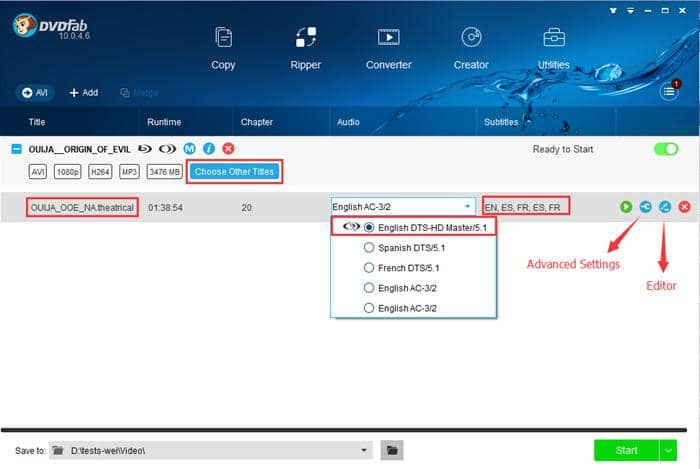Open the Start button dropdown arrow
This screenshot has width=700, height=469.
click(x=668, y=450)
